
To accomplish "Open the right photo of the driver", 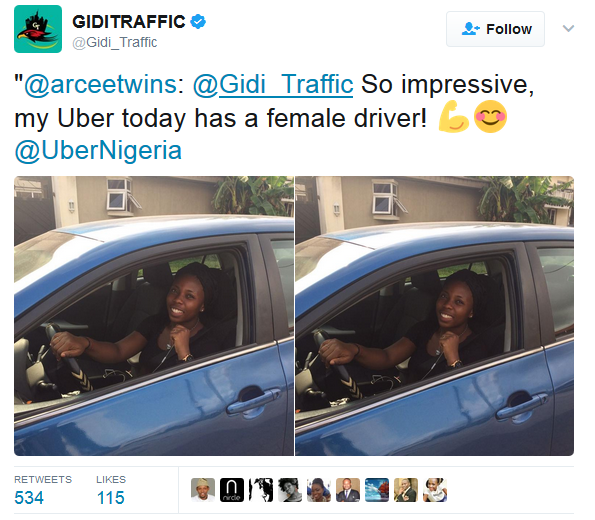I will (434, 316).
